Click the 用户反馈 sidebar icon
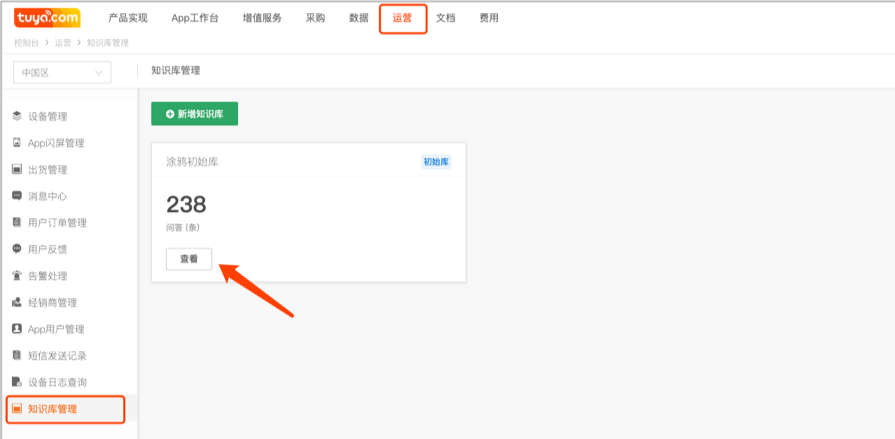The width and height of the screenshot is (895, 439). pyautogui.click(x=17, y=249)
